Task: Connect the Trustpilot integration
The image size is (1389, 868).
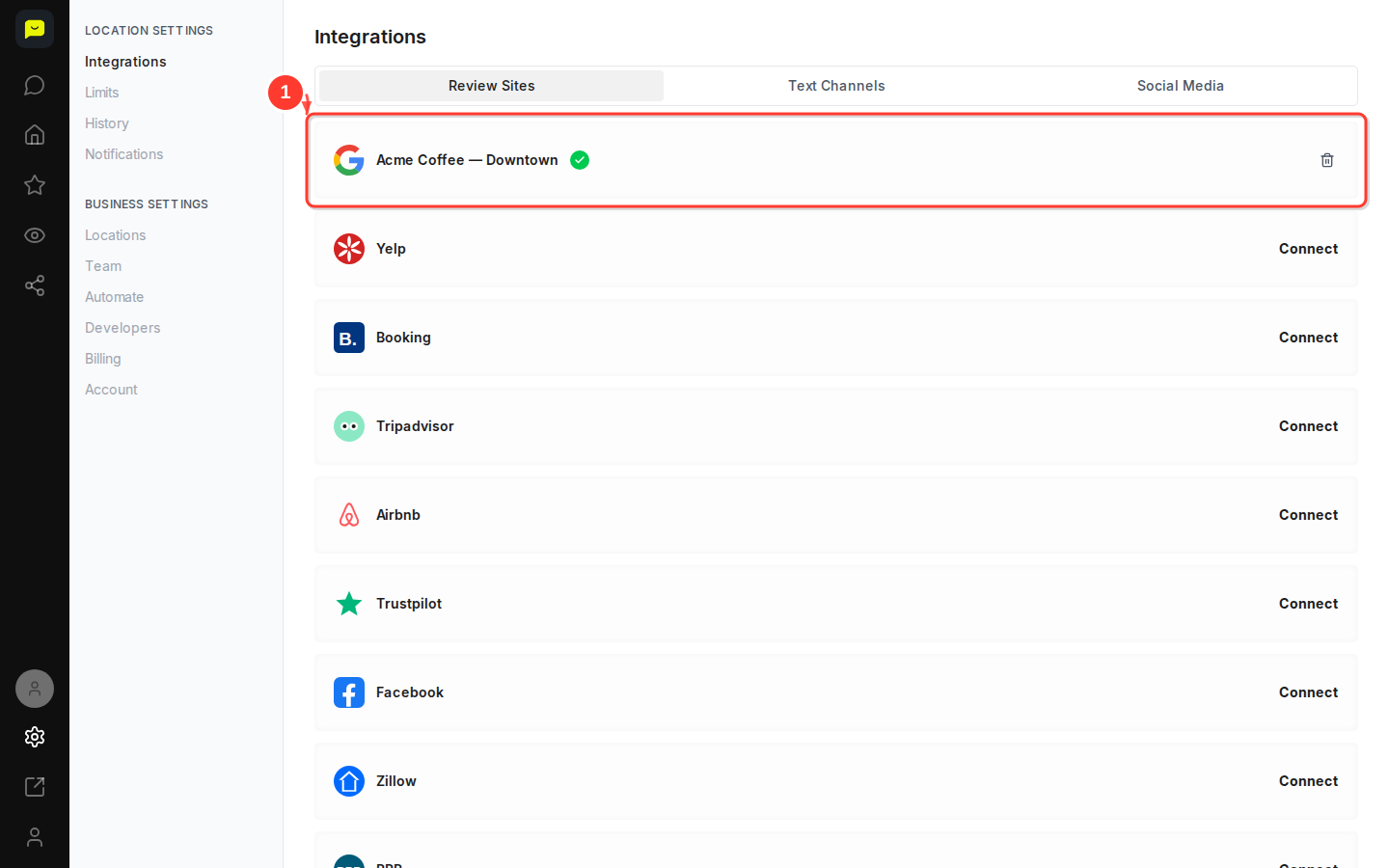Action: [1309, 604]
